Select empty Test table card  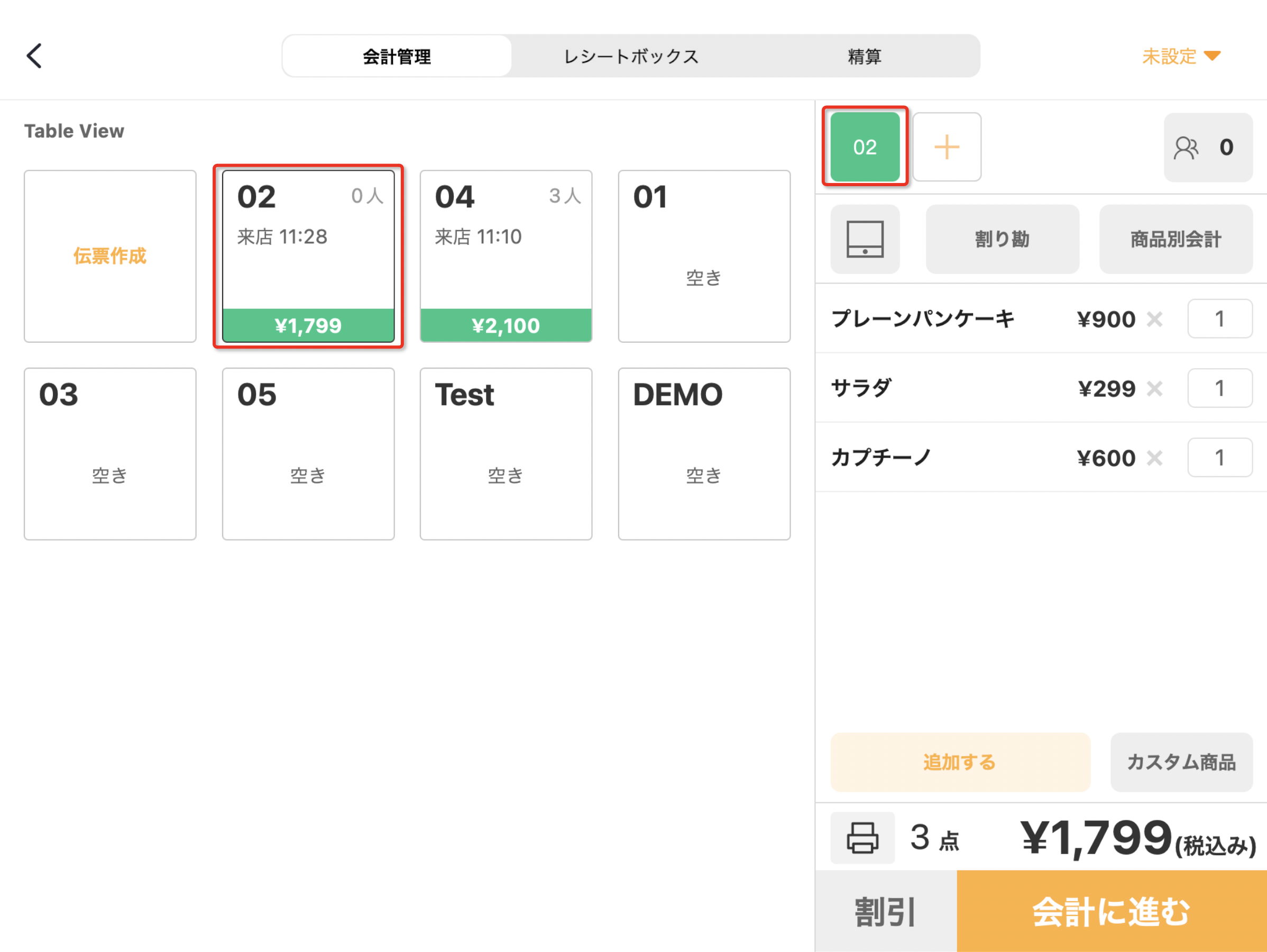click(506, 454)
